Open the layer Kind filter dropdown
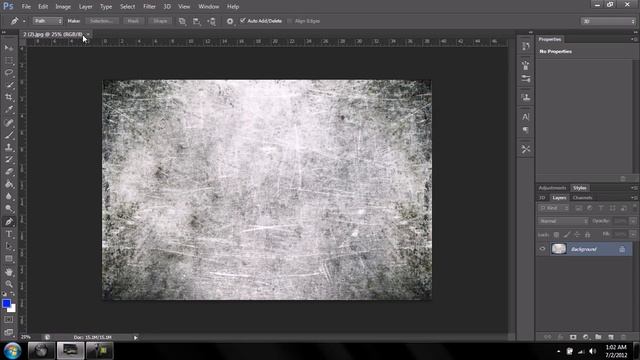Image resolution: width=640 pixels, height=360 pixels. 553,208
